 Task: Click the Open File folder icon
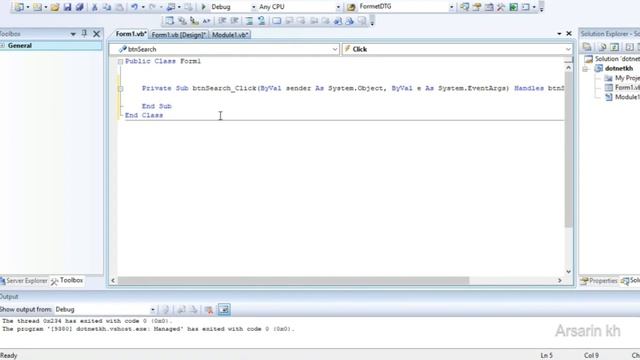55,7
